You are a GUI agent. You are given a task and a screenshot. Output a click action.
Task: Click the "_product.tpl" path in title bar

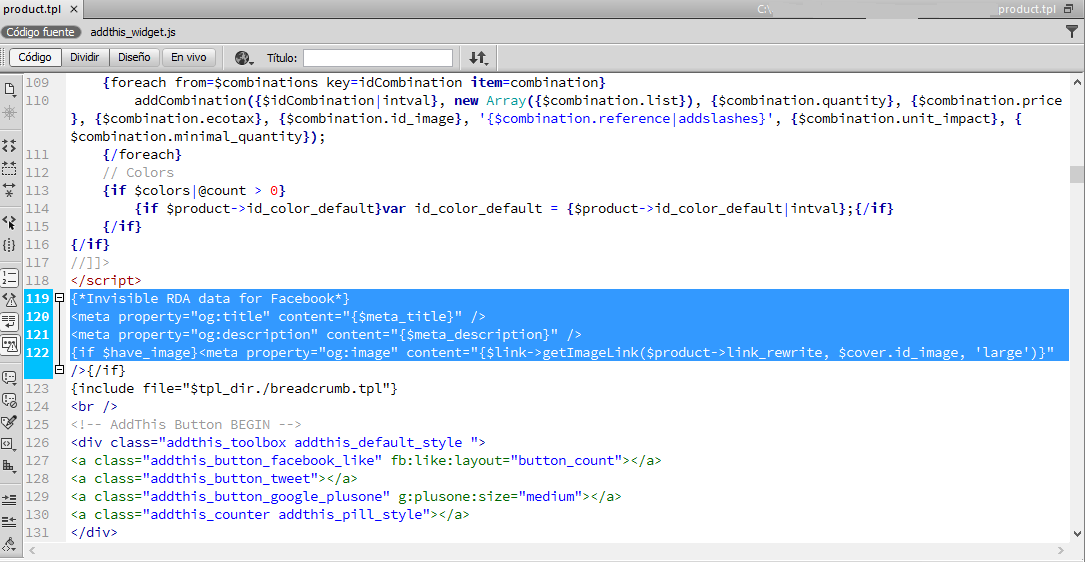pyautogui.click(x=1028, y=9)
